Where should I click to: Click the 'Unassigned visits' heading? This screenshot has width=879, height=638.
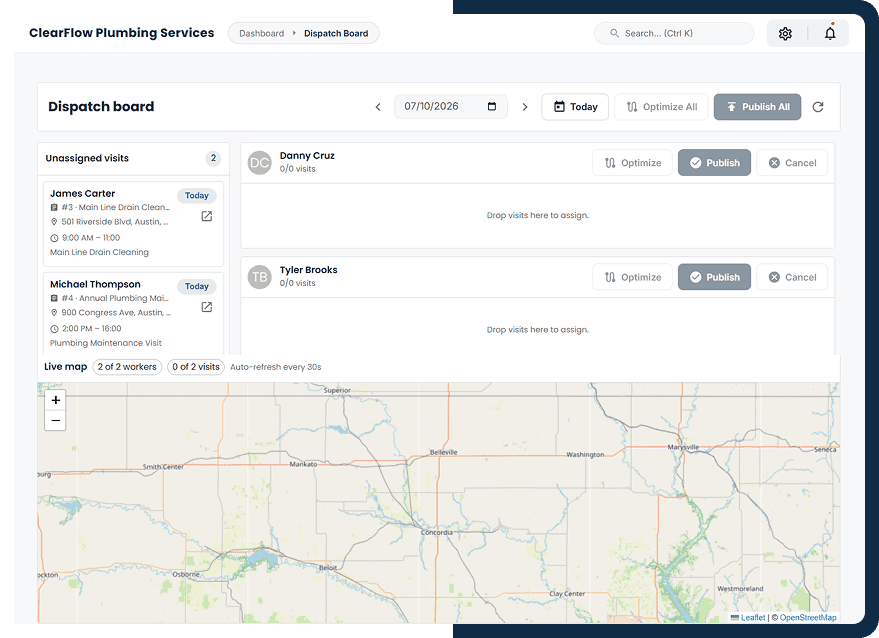tap(87, 158)
